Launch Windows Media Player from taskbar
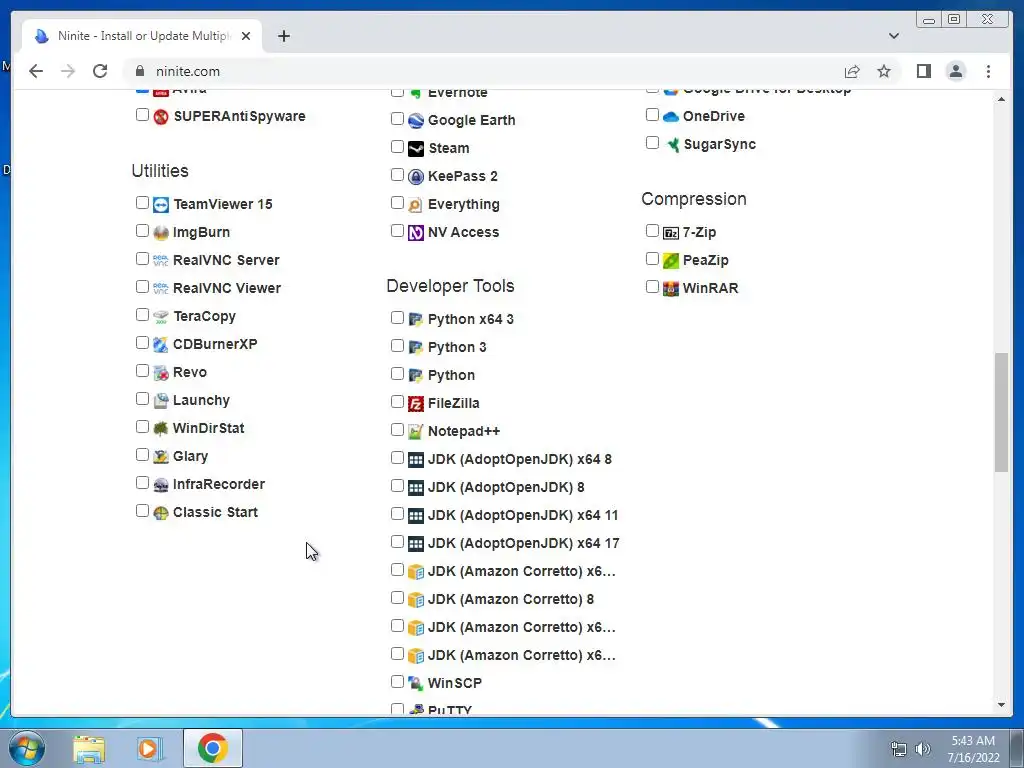This screenshot has width=1024, height=768. click(149, 748)
